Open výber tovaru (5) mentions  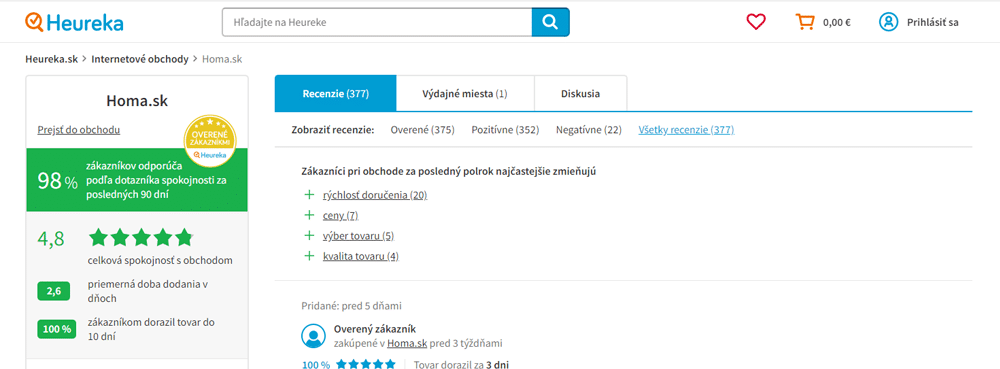coord(358,236)
